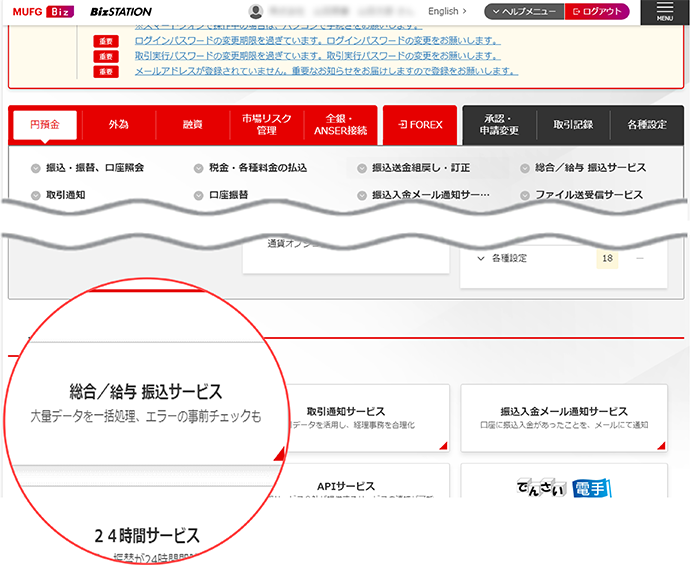Open the 振込入金メール通知サービス card
This screenshot has height=565, width=690.
point(564,418)
